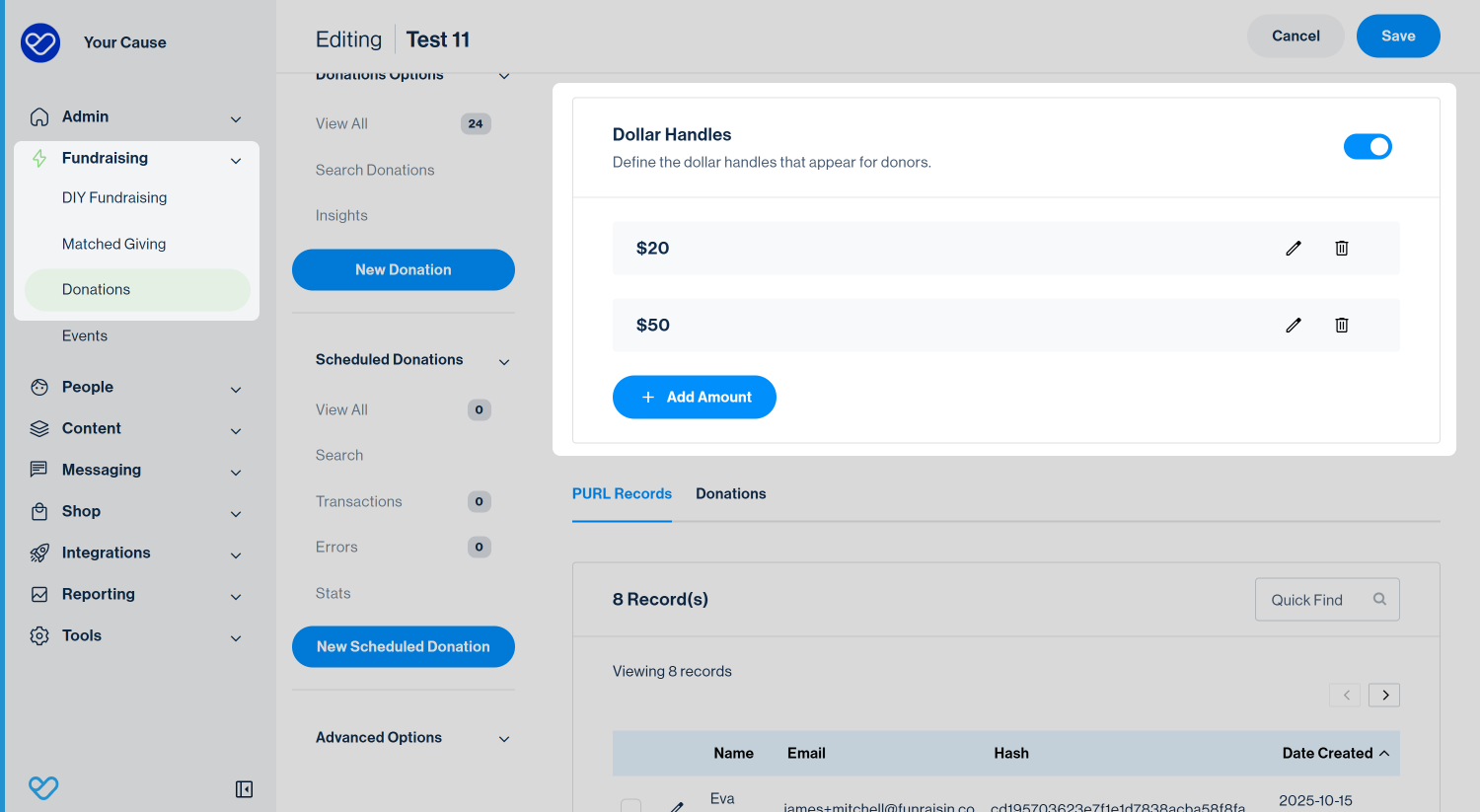1480x812 pixels.
Task: Open View All under Donations Options
Action: click(x=341, y=123)
